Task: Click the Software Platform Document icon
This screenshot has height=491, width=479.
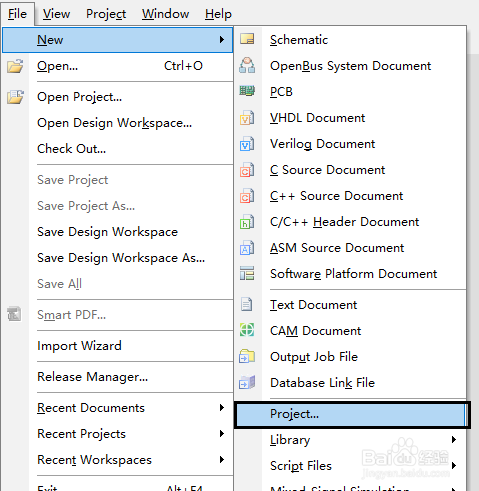Action: click(x=247, y=273)
